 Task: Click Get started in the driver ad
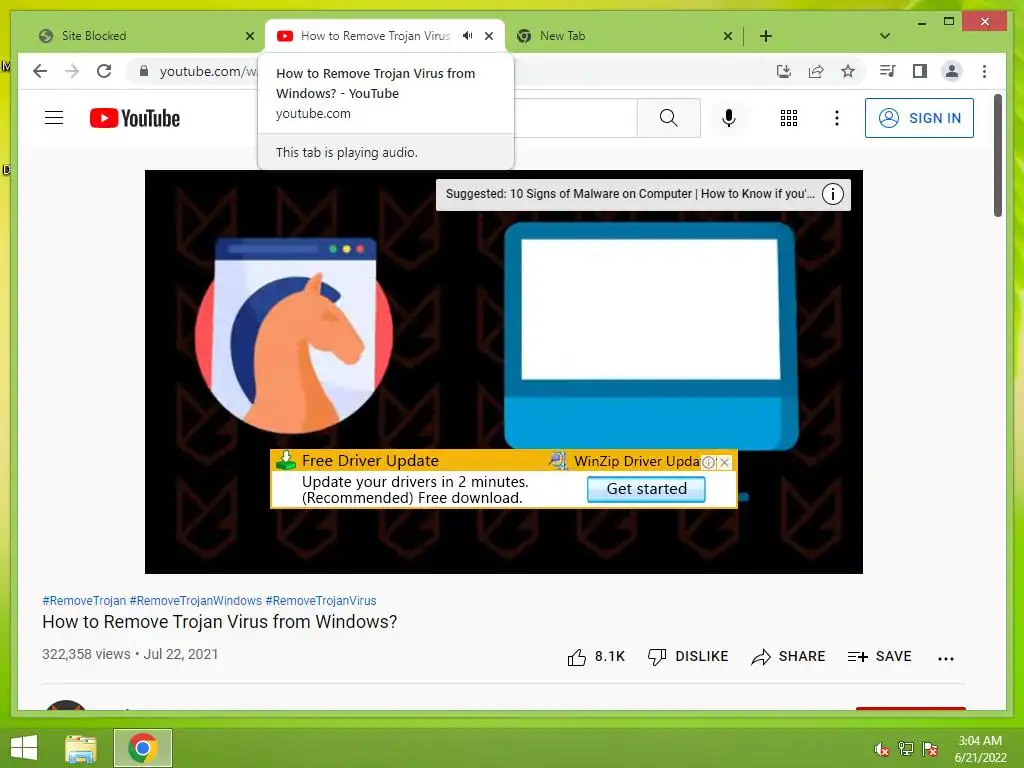pyautogui.click(x=646, y=489)
